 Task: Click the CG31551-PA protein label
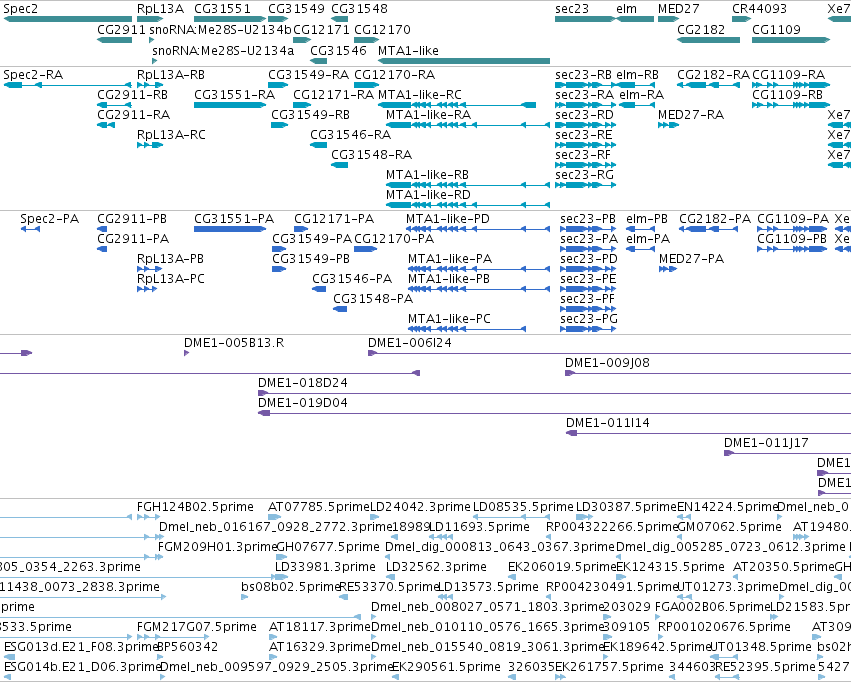coord(234,219)
